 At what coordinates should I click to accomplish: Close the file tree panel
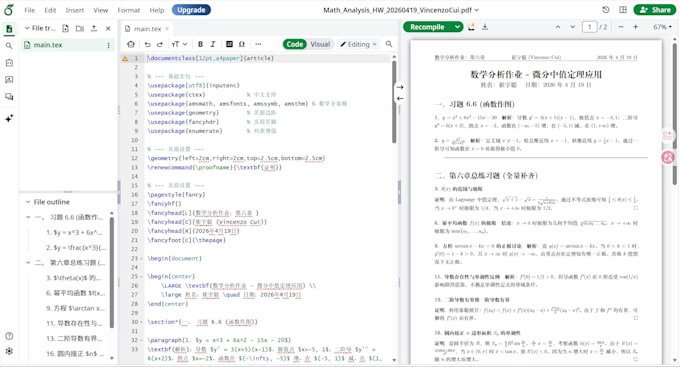108,28
